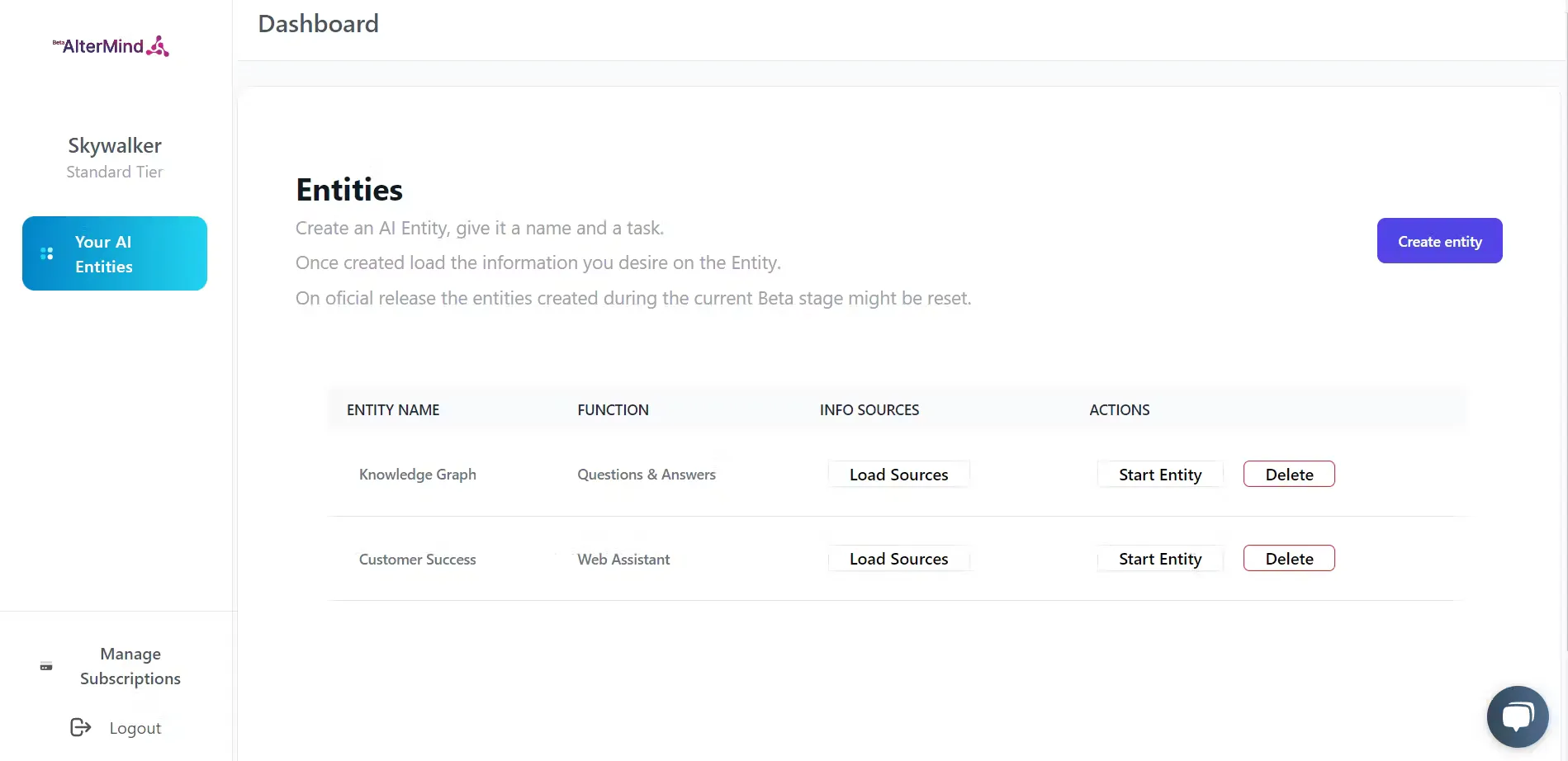Viewport: 1568px width, 761px height.
Task: Click the ENTITY NAME column header
Action: pos(392,409)
